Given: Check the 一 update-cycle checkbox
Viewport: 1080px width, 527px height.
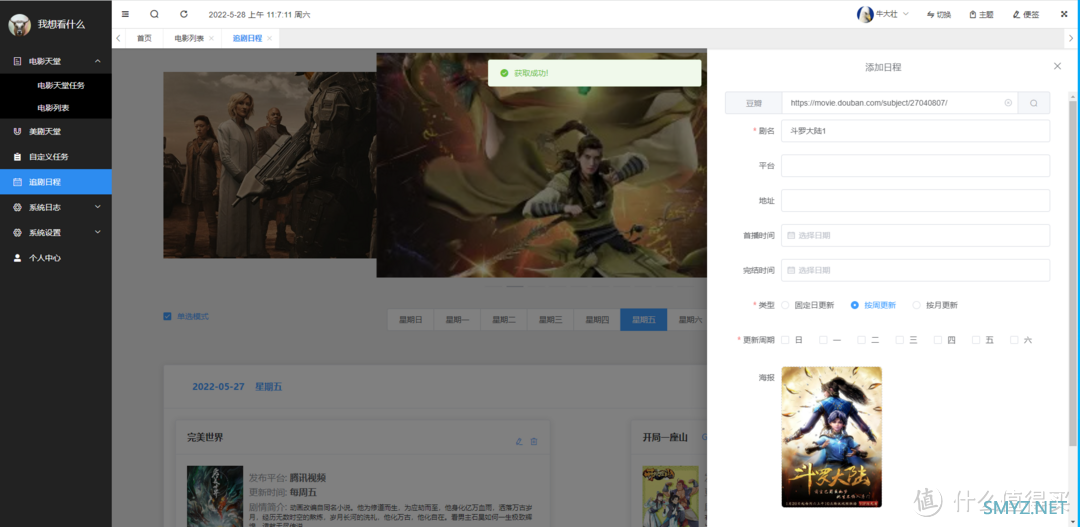Looking at the screenshot, I should pyautogui.click(x=823, y=340).
